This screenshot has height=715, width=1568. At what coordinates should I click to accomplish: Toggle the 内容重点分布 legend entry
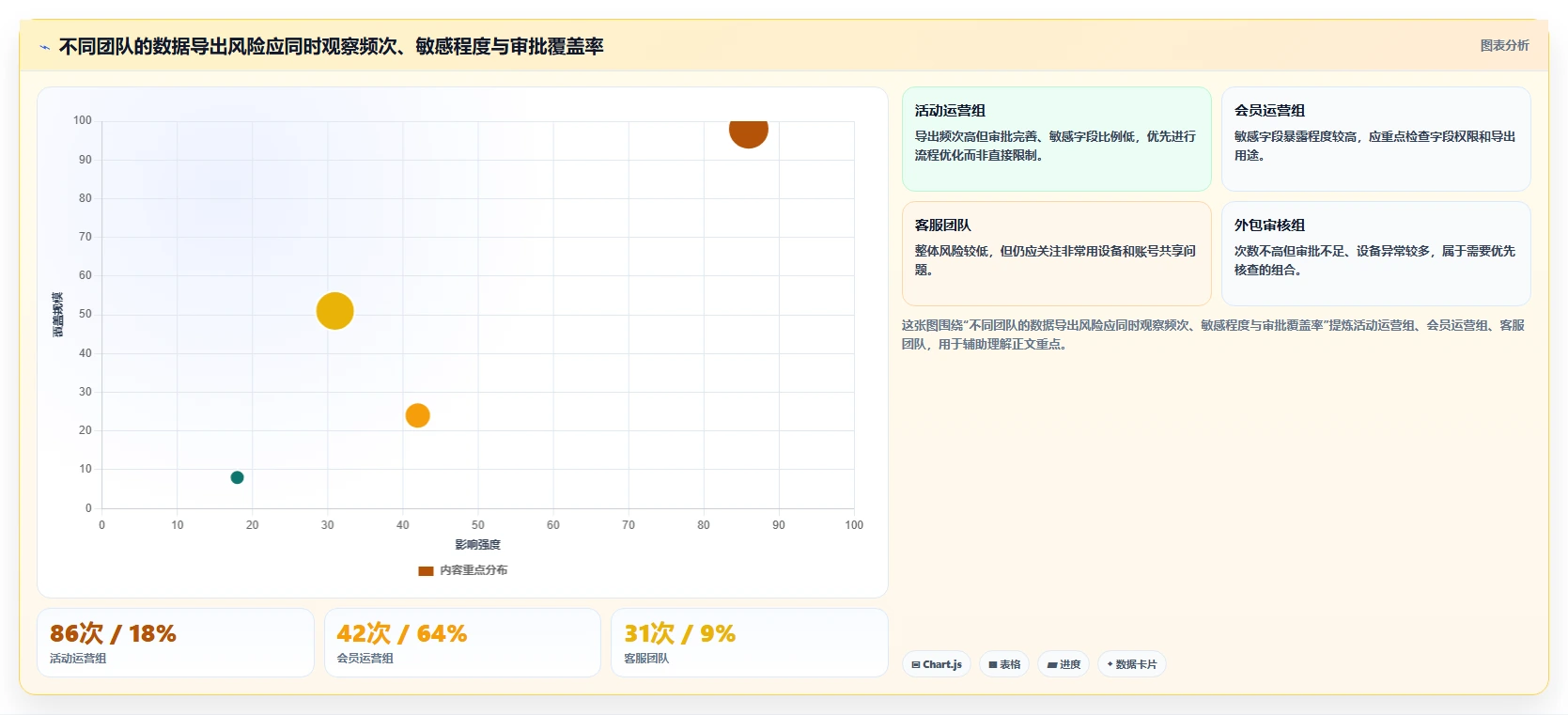[463, 570]
